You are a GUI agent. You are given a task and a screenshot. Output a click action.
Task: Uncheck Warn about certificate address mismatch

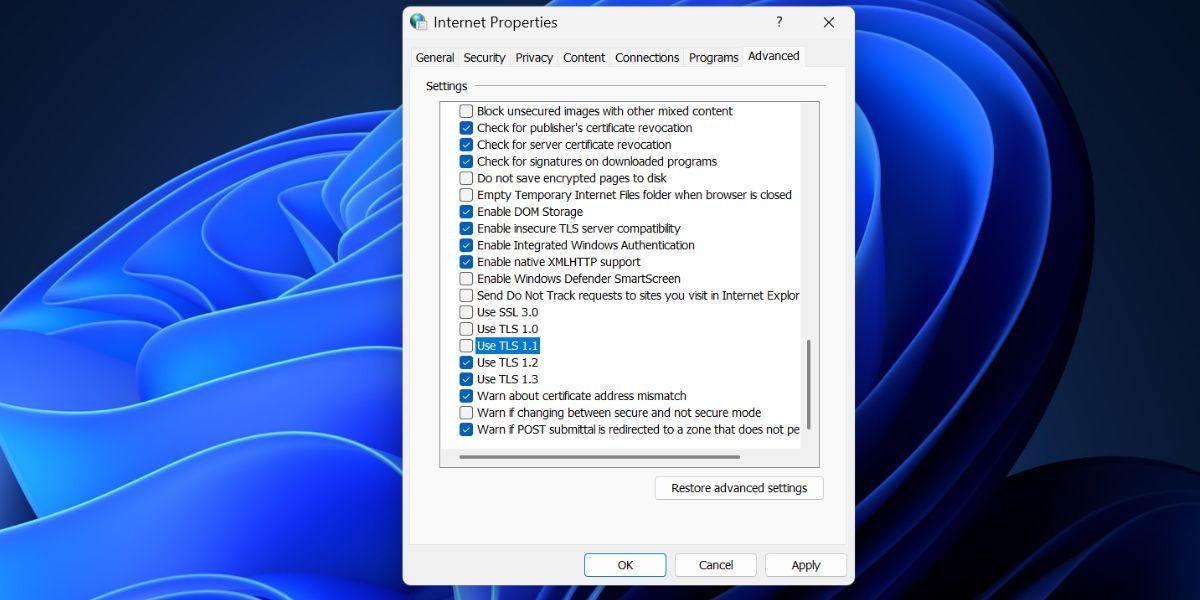click(466, 395)
